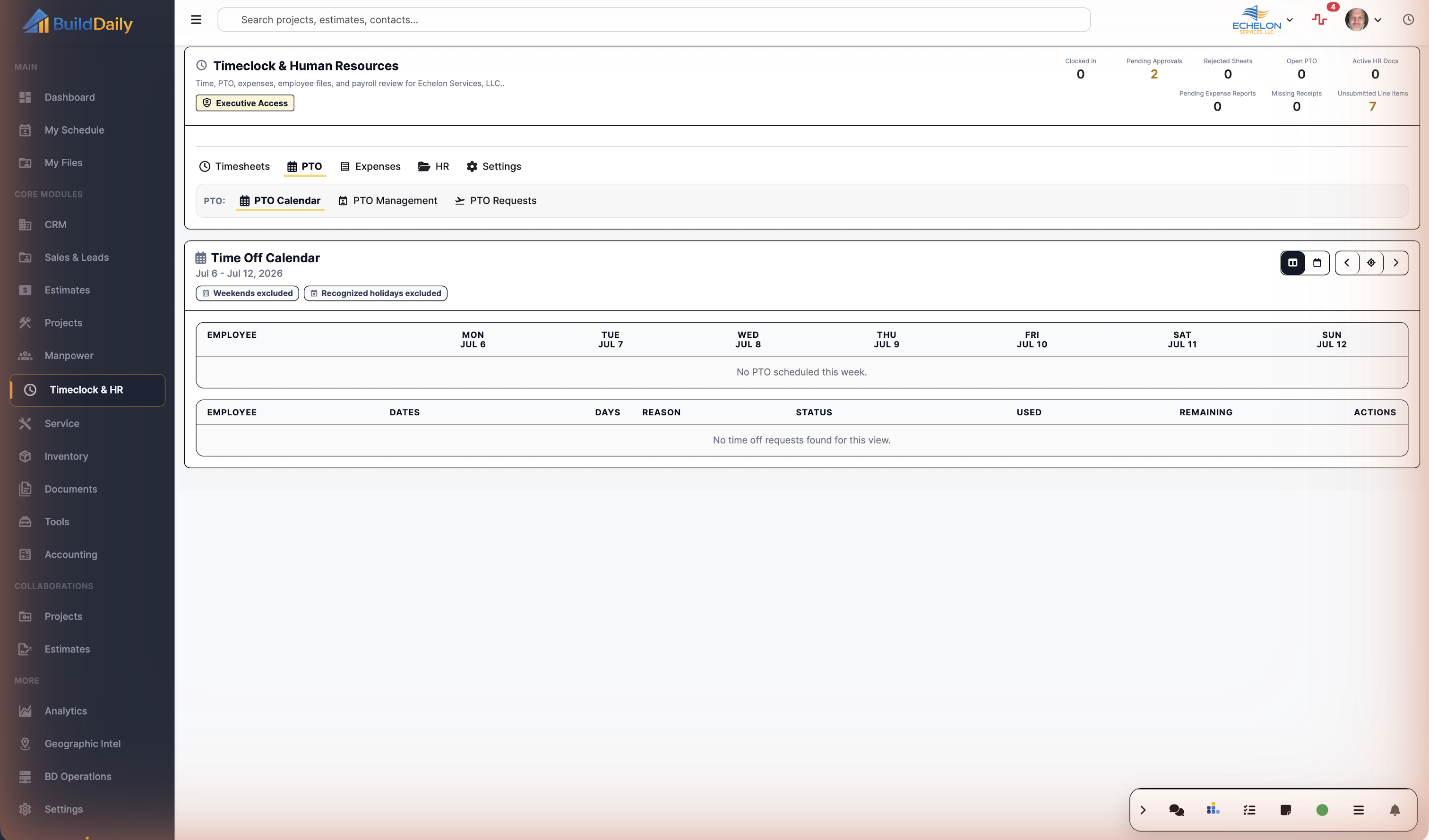Screen dimensions: 1429x840
Task: Click the Open PTO stat
Action: coord(1301,69)
